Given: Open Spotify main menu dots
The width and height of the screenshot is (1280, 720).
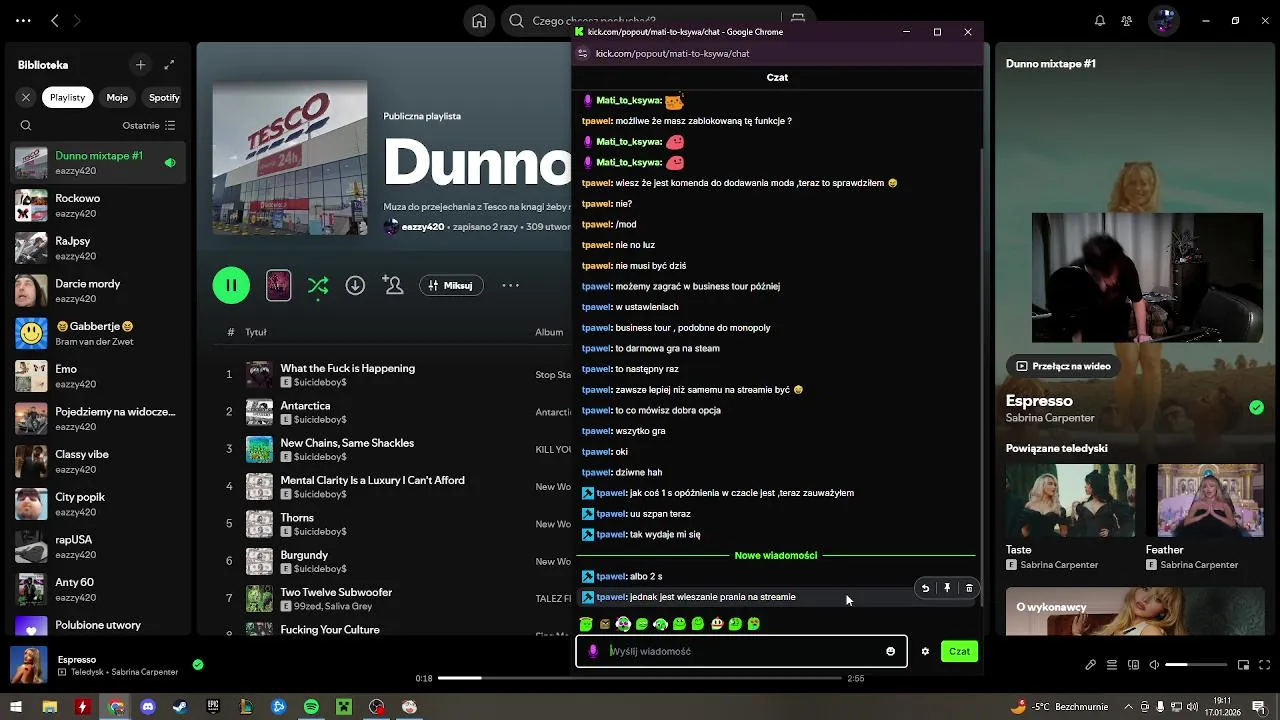Looking at the screenshot, I should click(x=23, y=20).
